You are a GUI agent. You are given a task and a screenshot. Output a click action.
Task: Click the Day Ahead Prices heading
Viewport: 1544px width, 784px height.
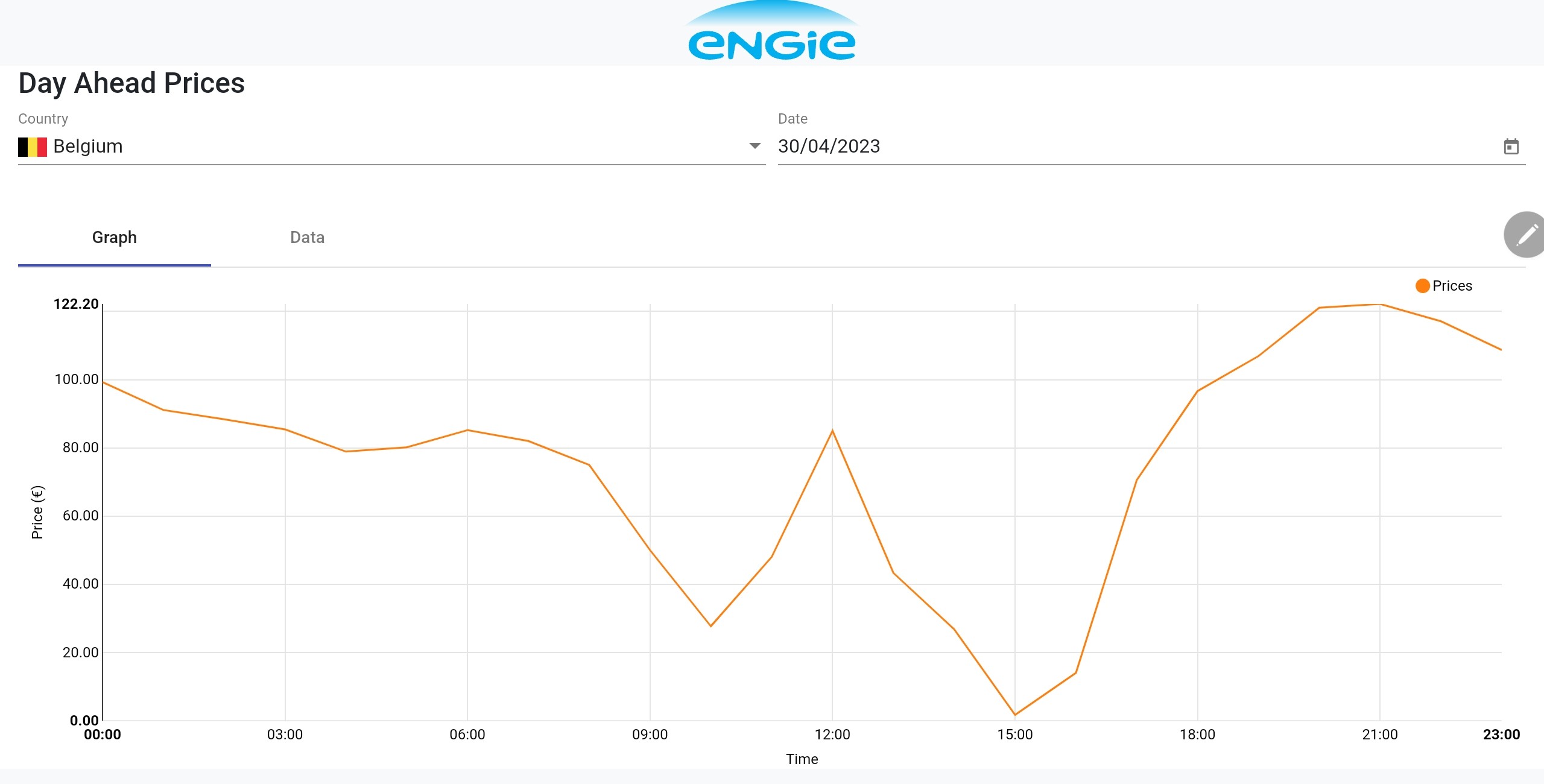pyautogui.click(x=131, y=83)
